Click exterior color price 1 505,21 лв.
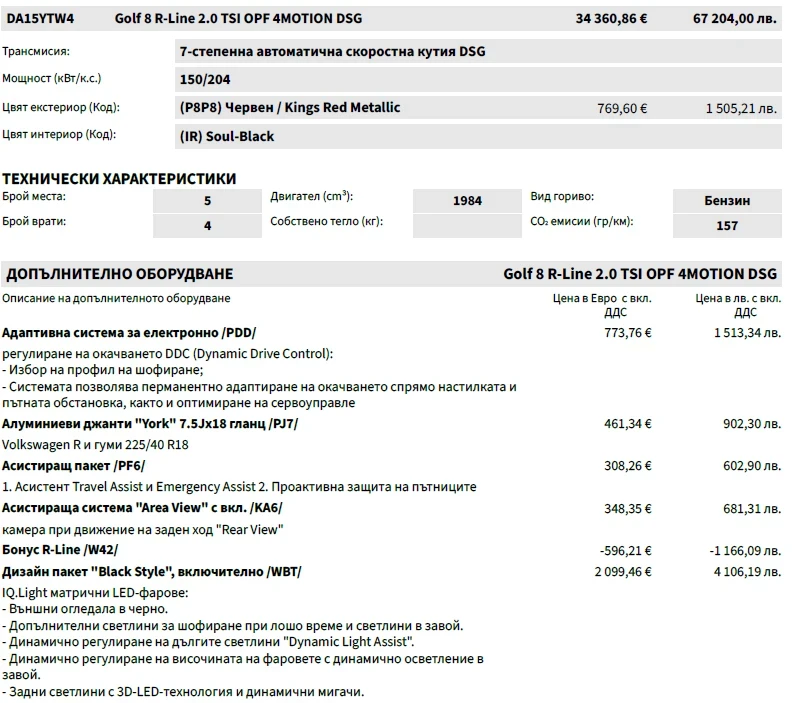Screen dimensions: 799x703 (741, 109)
